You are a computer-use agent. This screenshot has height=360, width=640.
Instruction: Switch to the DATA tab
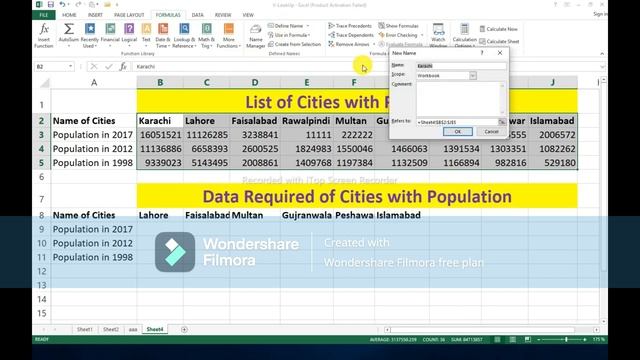(x=198, y=15)
